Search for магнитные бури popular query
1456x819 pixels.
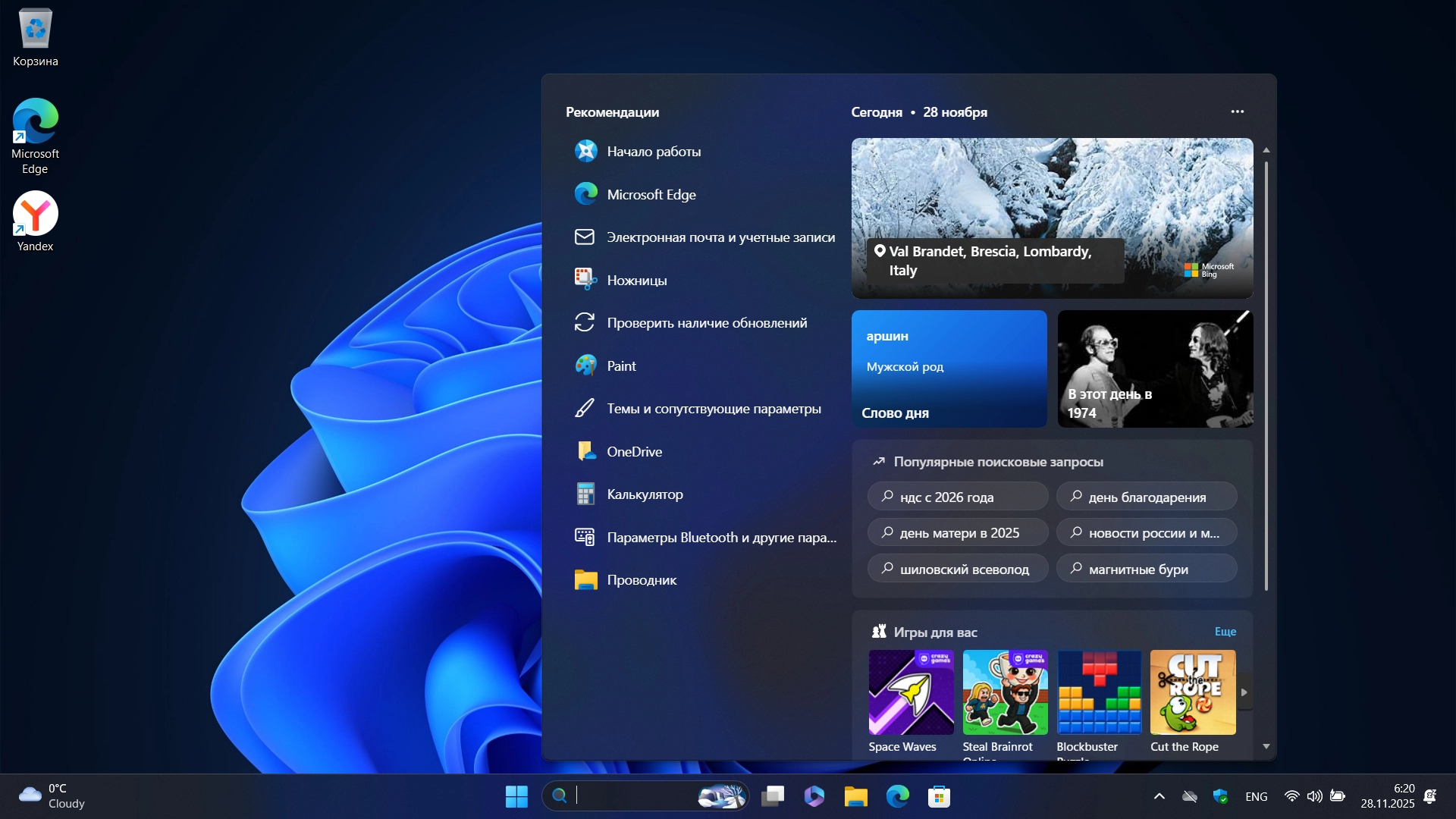point(1146,569)
